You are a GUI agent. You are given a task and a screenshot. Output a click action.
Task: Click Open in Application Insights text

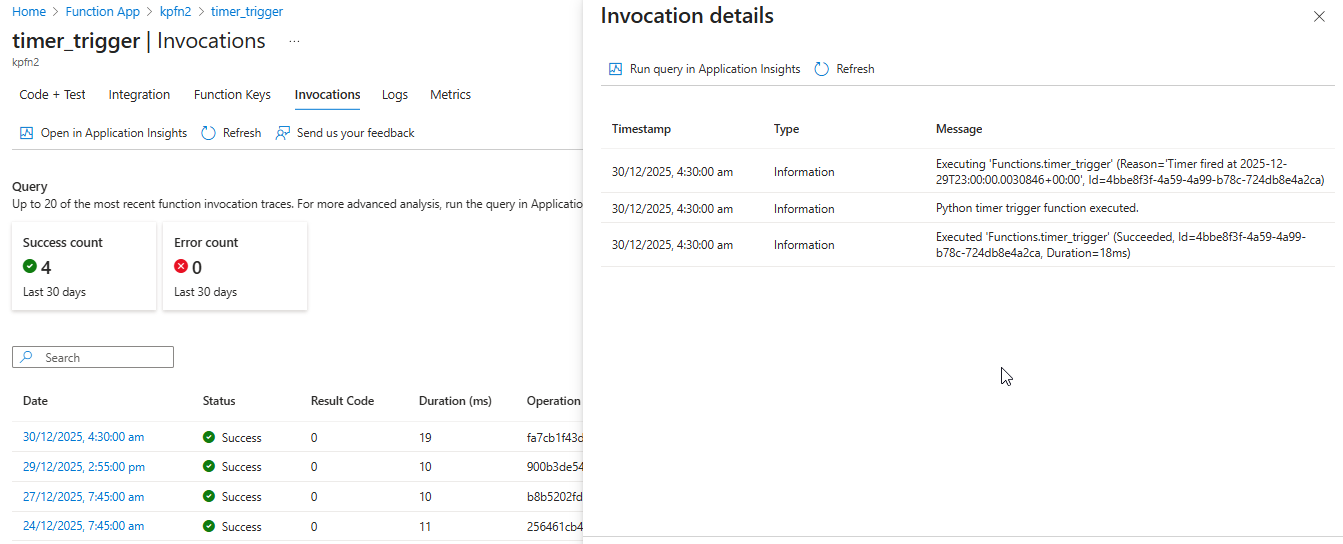coord(114,133)
